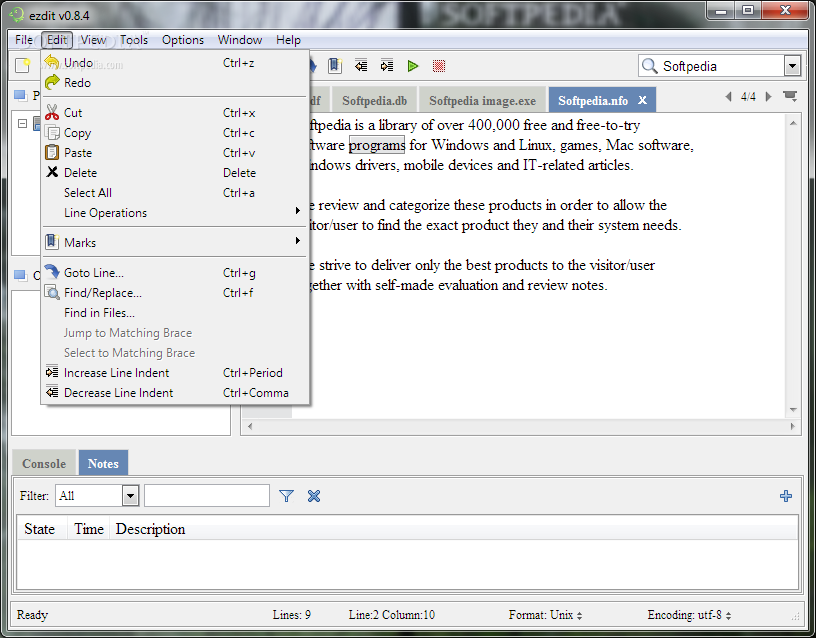The width and height of the screenshot is (816, 638).
Task: Choose Undo from the Edit menu
Action: pos(175,62)
